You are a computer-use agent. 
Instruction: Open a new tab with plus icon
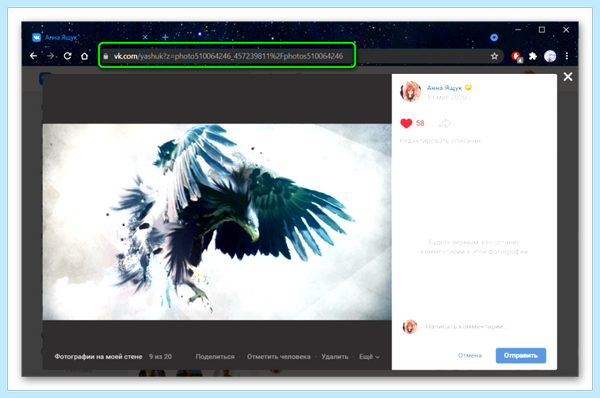click(x=165, y=37)
